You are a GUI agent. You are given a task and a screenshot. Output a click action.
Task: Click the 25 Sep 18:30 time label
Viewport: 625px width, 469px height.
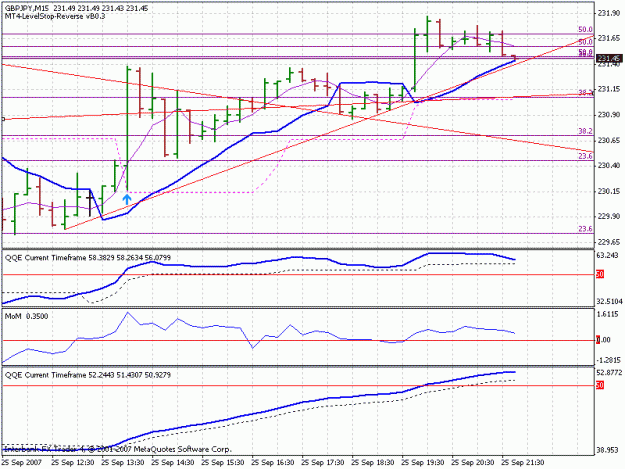[373, 463]
